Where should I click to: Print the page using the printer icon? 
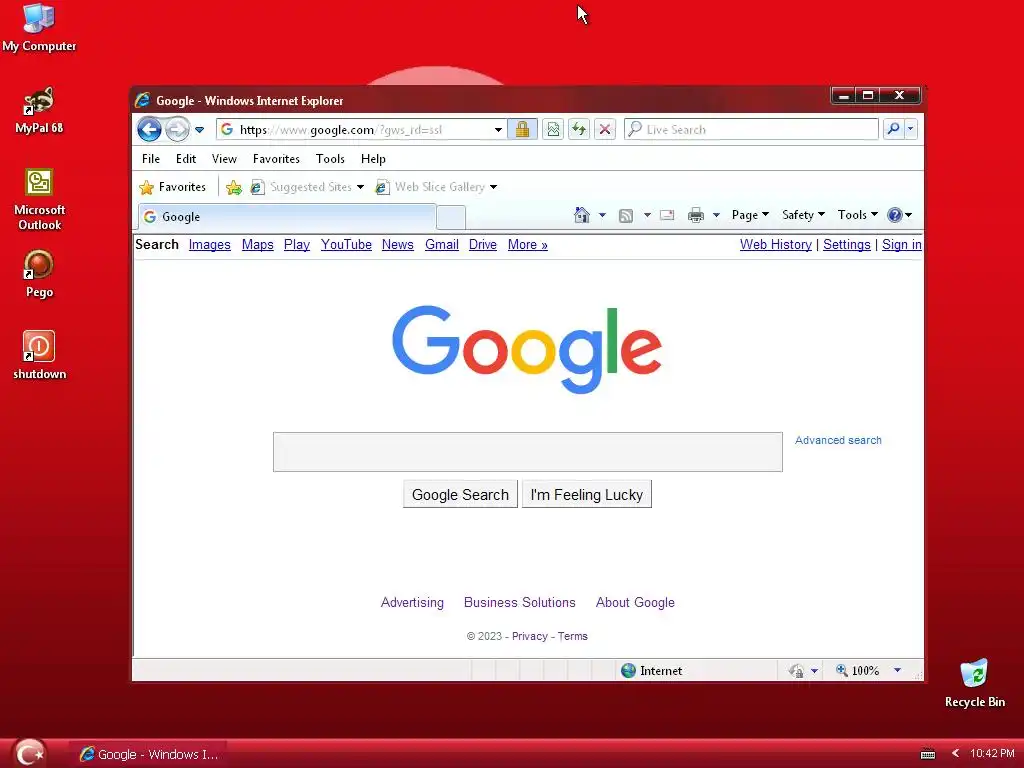pos(696,215)
